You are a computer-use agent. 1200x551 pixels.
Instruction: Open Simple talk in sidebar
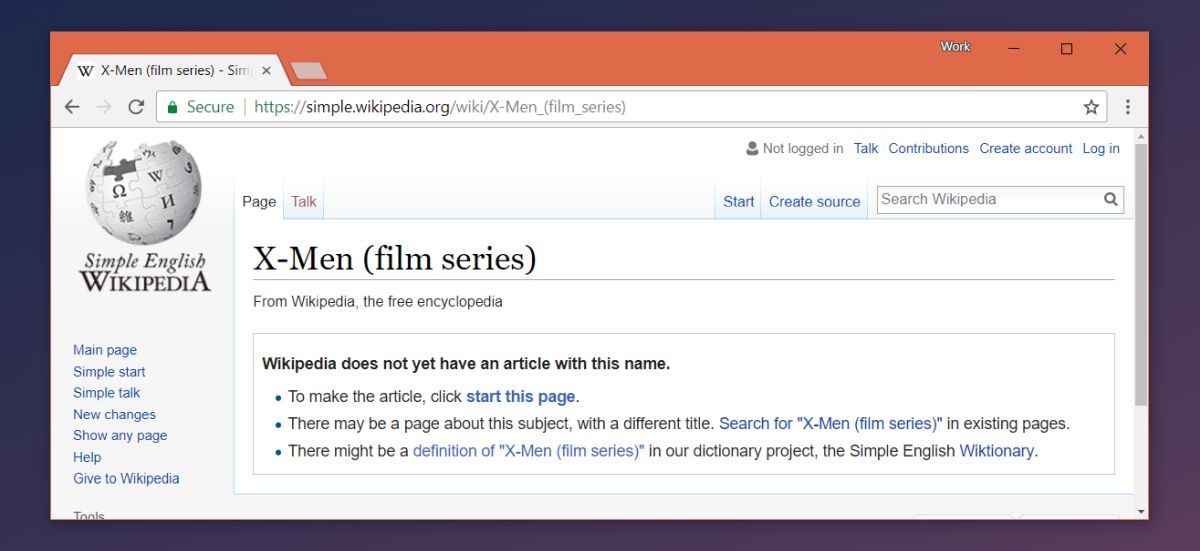coord(106,393)
